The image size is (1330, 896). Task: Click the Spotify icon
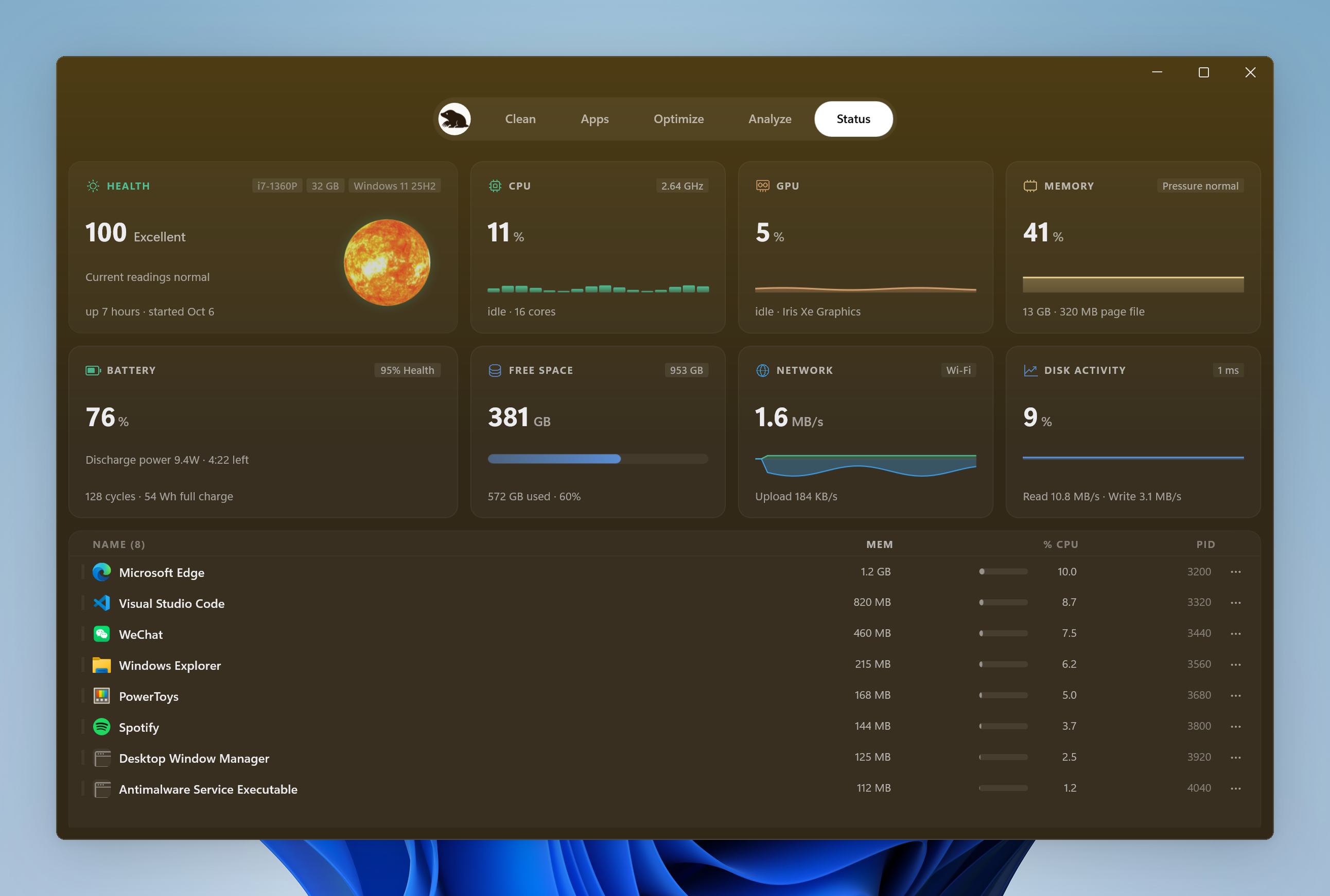tap(102, 726)
